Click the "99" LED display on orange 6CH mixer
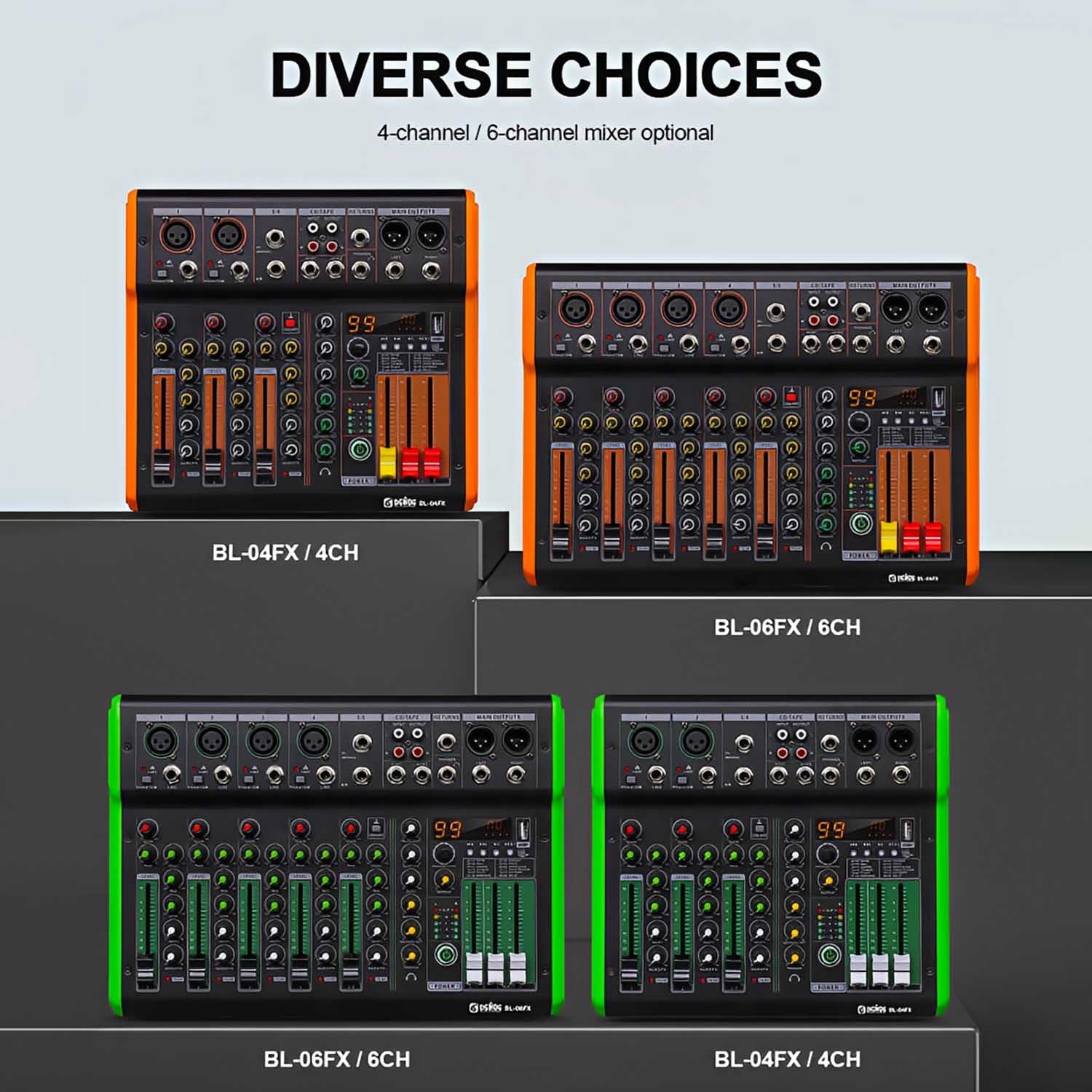This screenshot has width=1092, height=1092. 862,397
